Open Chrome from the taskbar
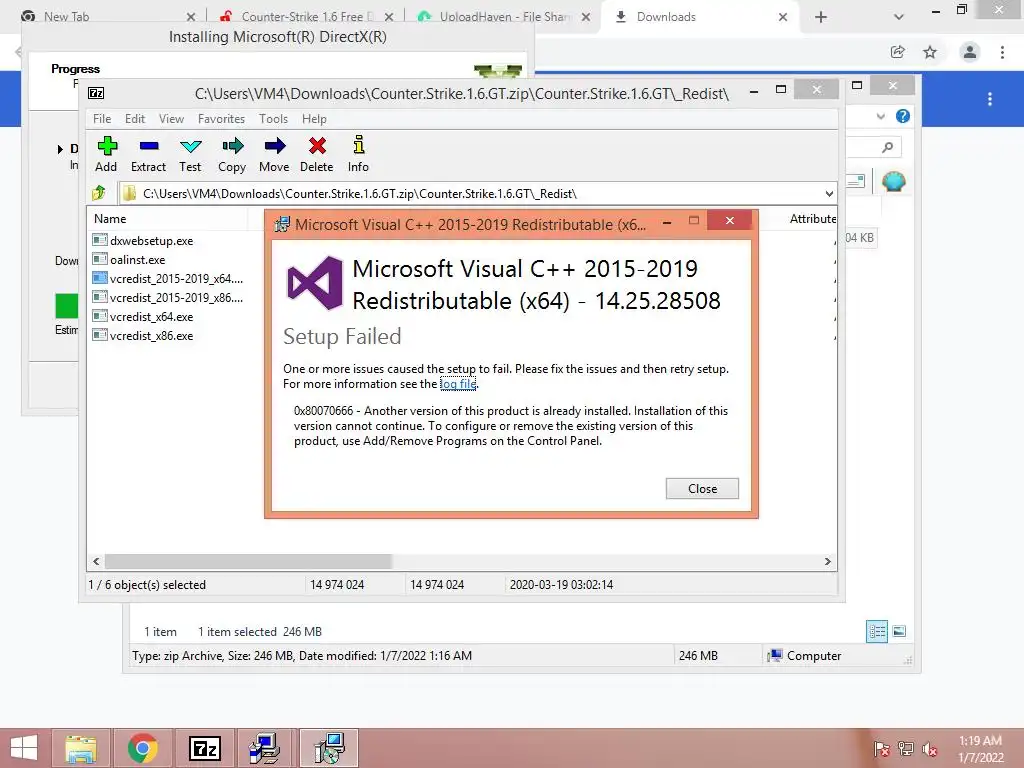Screen dimensions: 1024x768 coord(142,748)
